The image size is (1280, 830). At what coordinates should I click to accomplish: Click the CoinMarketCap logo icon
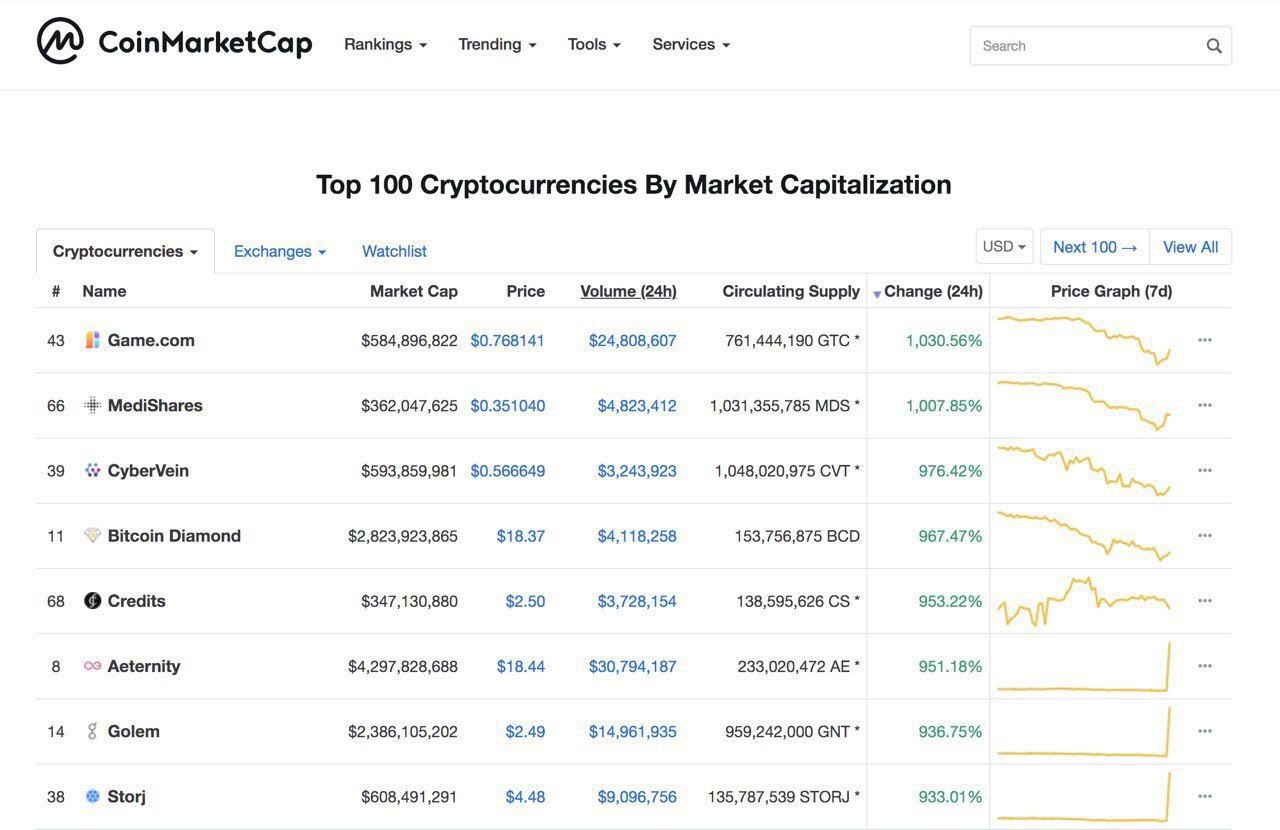[60, 42]
